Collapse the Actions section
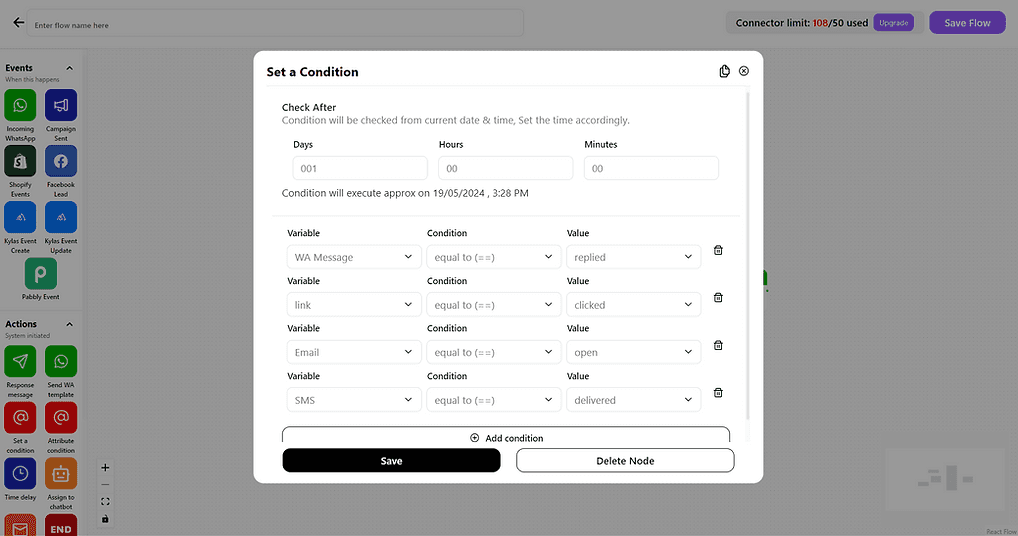This screenshot has height=536, width=1018. [69, 324]
